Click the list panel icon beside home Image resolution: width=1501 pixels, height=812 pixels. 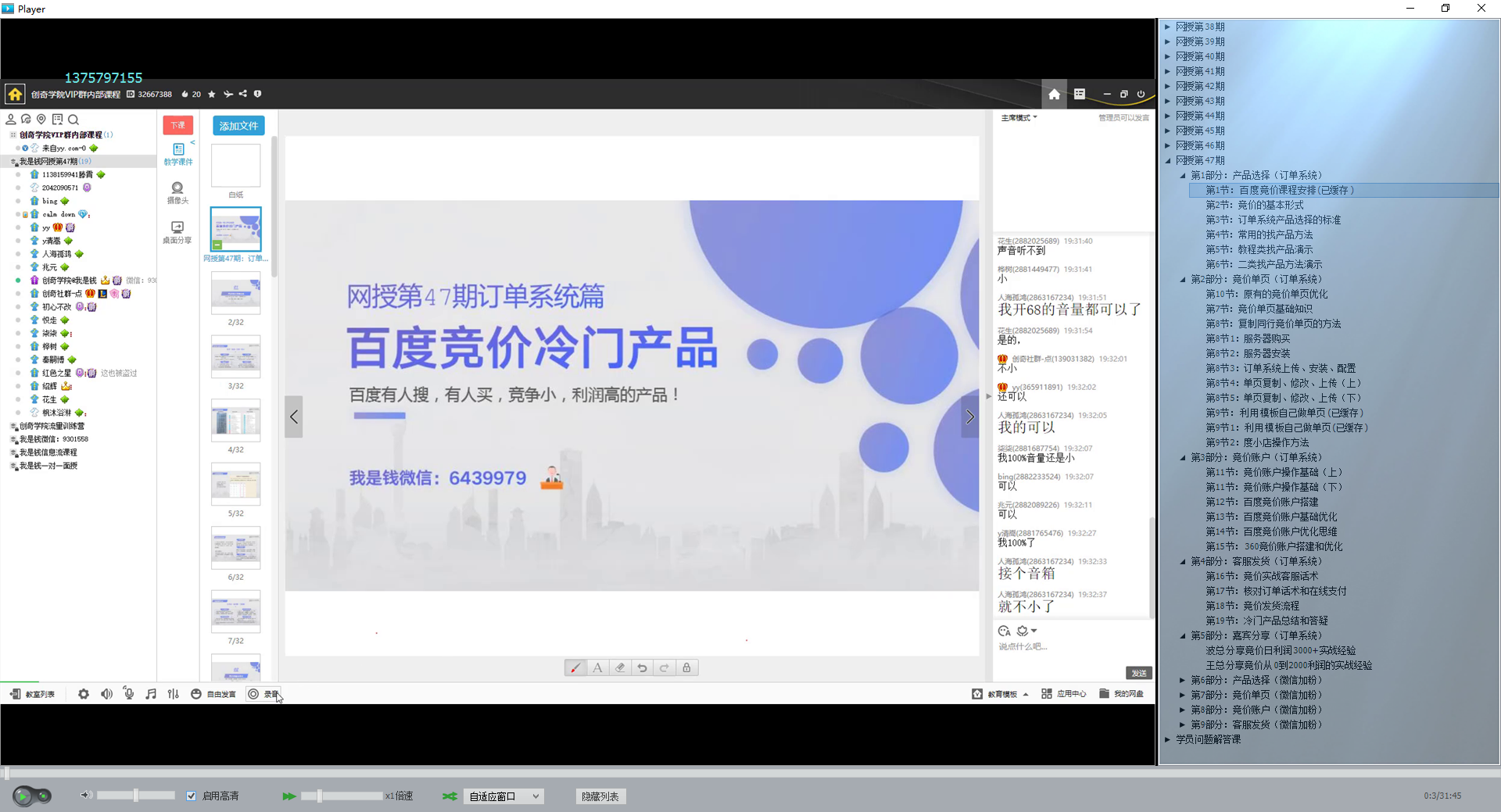[x=1080, y=94]
